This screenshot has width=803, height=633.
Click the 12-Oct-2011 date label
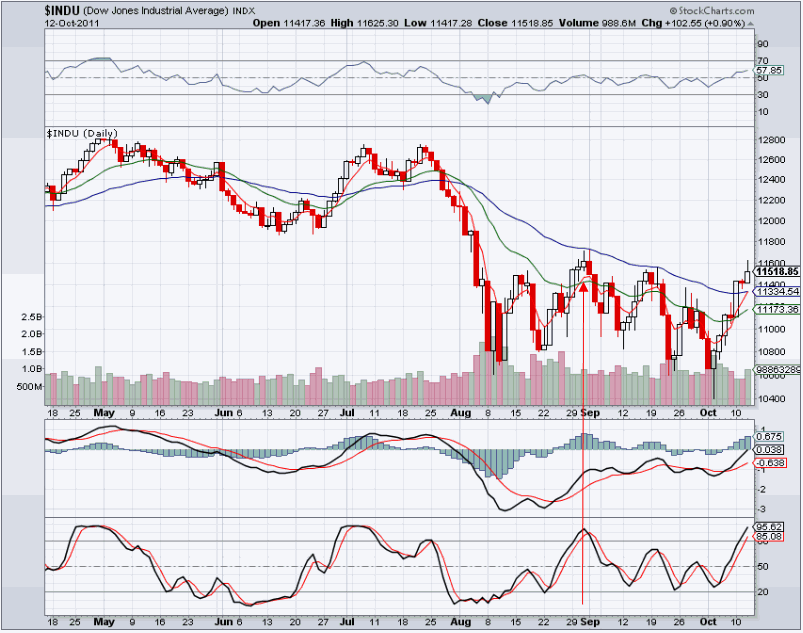pos(71,22)
